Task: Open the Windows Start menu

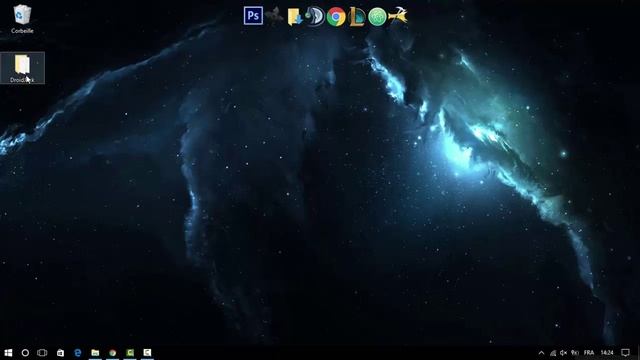Action: click(x=8, y=353)
